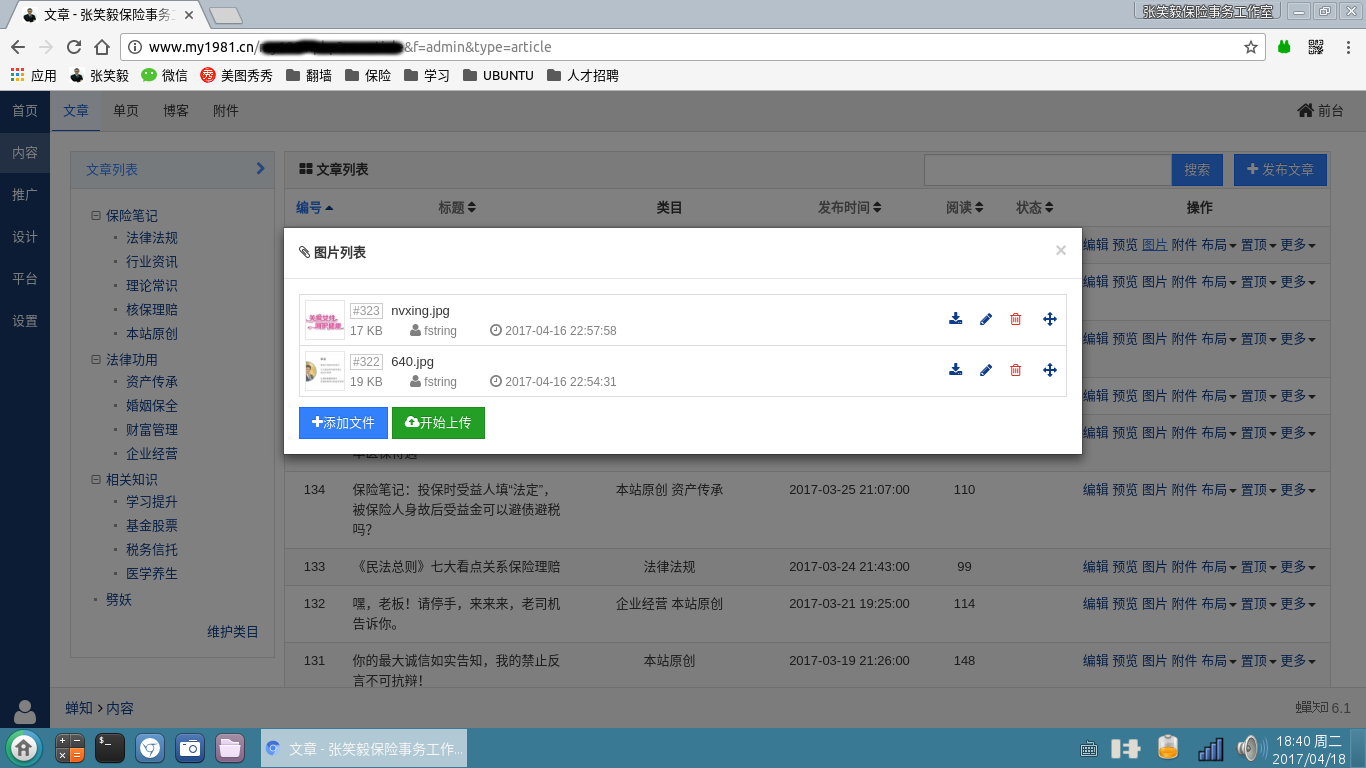Click move handle for nvxing.jpg
The image size is (1366, 768).
(x=1050, y=319)
